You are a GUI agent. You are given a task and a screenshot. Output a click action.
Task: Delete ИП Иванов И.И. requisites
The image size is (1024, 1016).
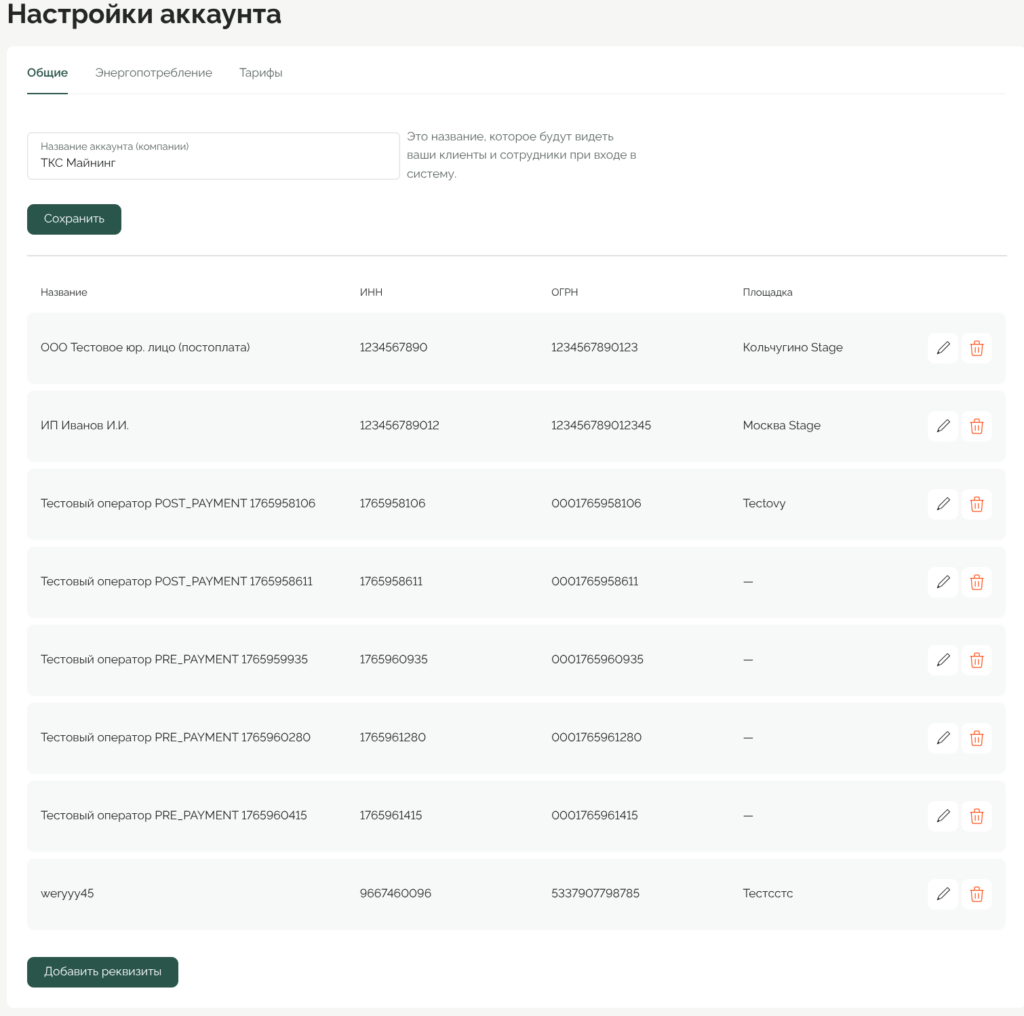pos(977,426)
